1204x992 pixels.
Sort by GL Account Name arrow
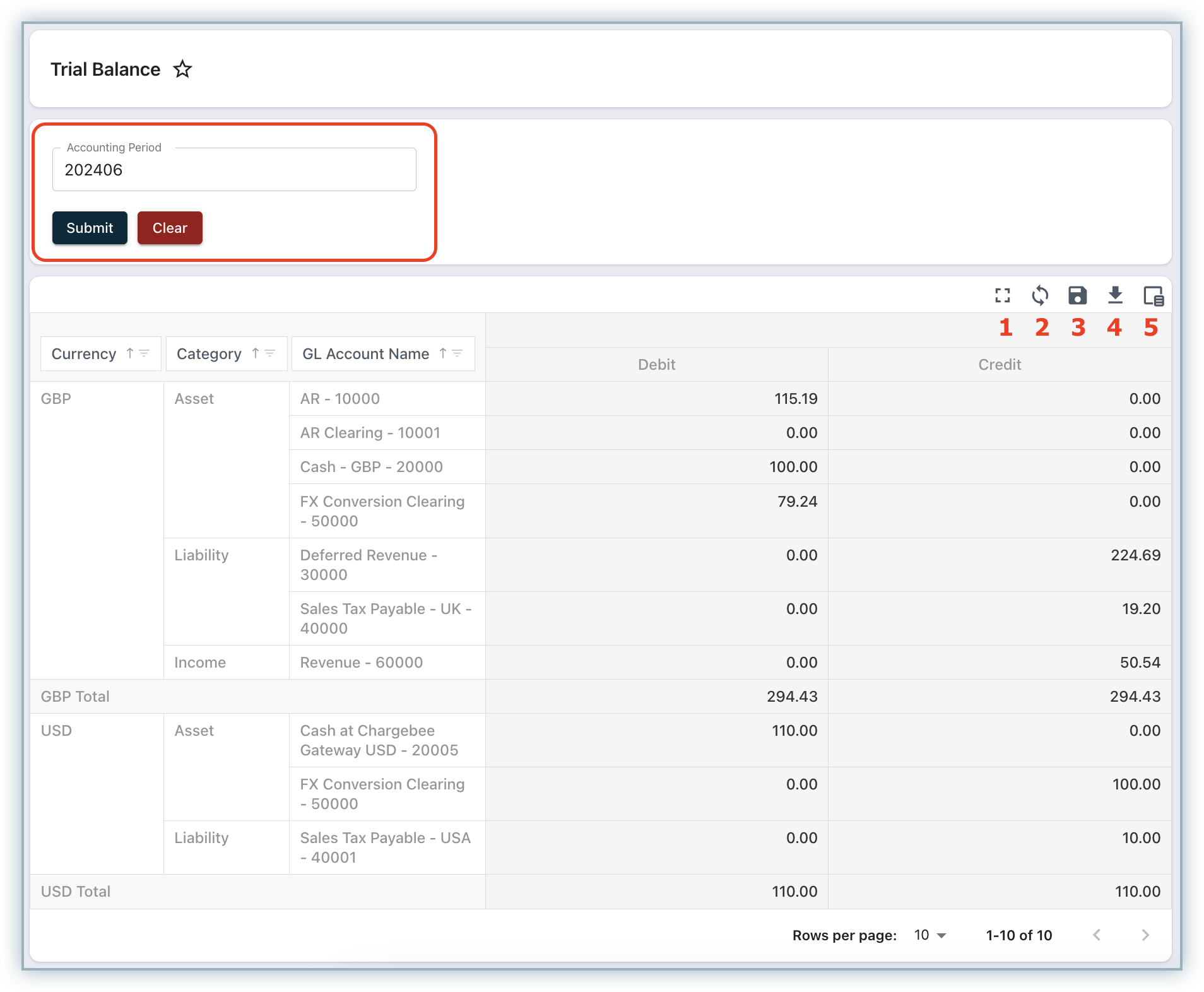coord(443,353)
